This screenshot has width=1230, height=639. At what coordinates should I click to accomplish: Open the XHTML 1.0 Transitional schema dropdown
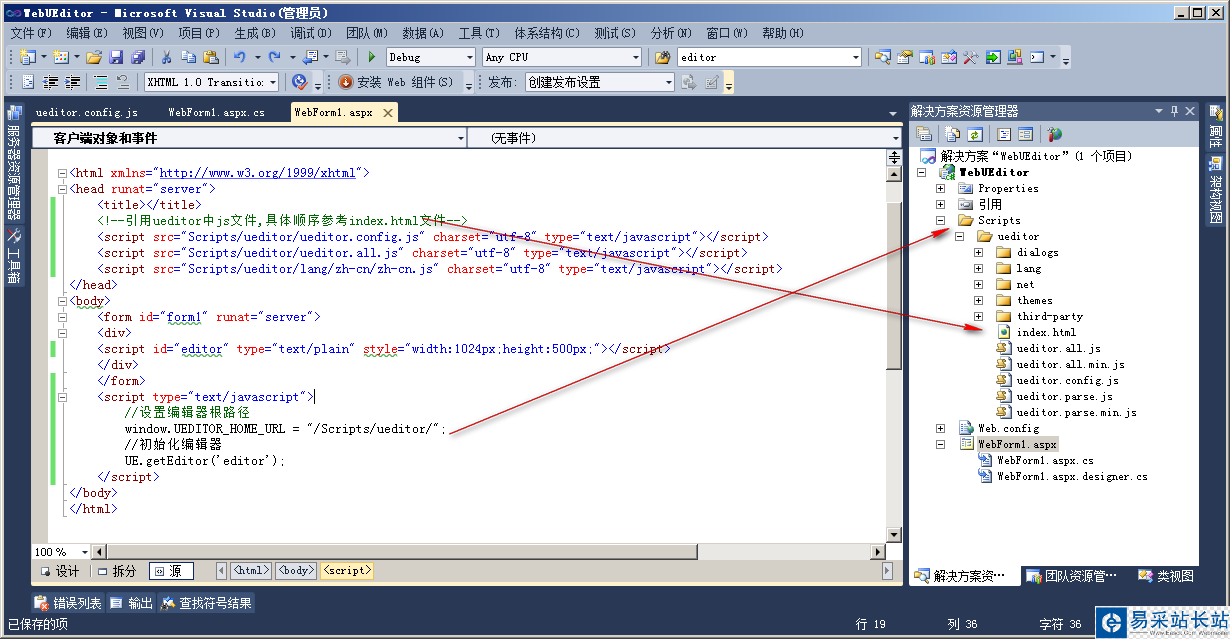[x=272, y=82]
